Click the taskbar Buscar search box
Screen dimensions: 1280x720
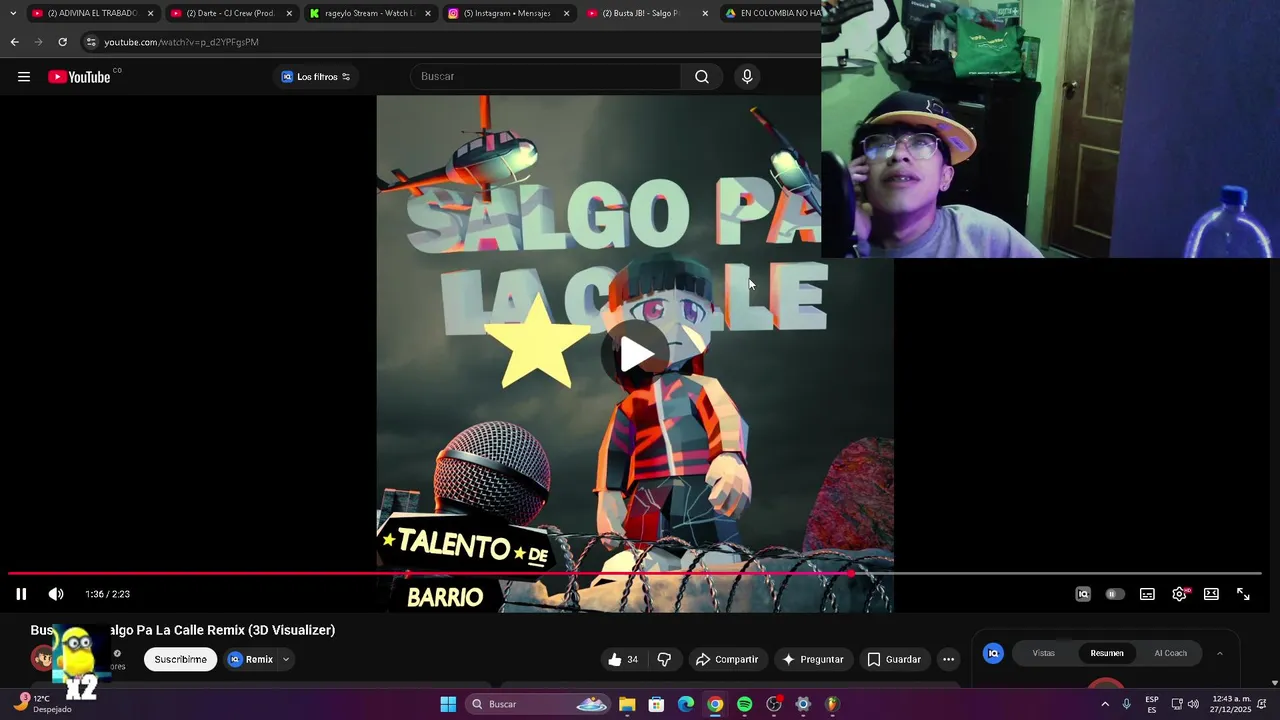(x=538, y=704)
